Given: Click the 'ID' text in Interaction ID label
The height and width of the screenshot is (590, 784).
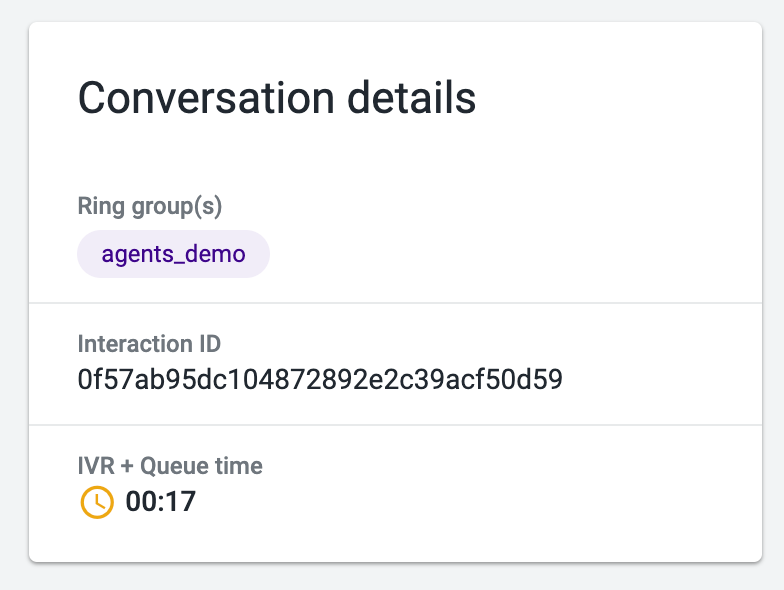Looking at the screenshot, I should 210,344.
